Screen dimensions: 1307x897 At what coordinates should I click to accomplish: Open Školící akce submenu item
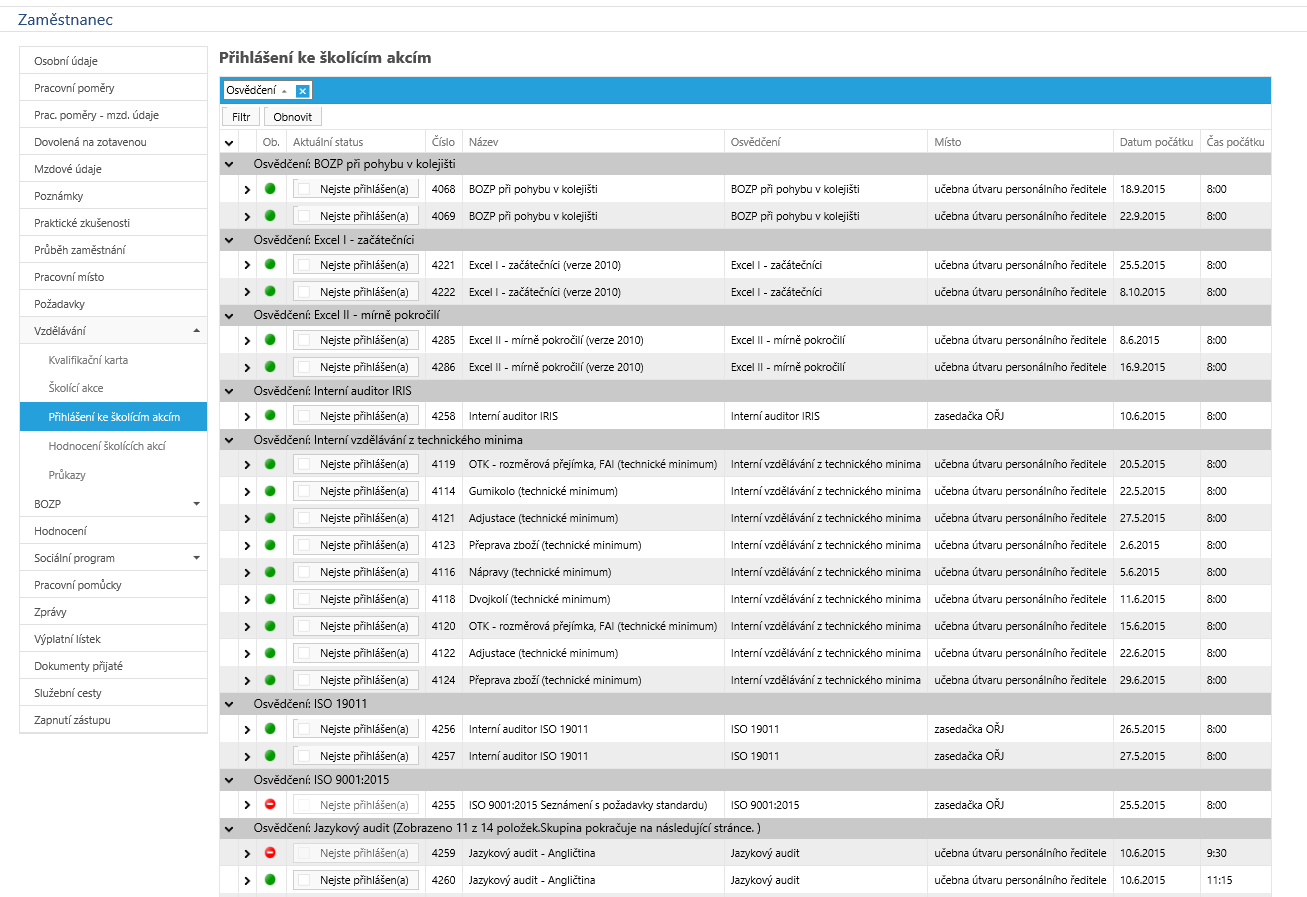click(113, 388)
